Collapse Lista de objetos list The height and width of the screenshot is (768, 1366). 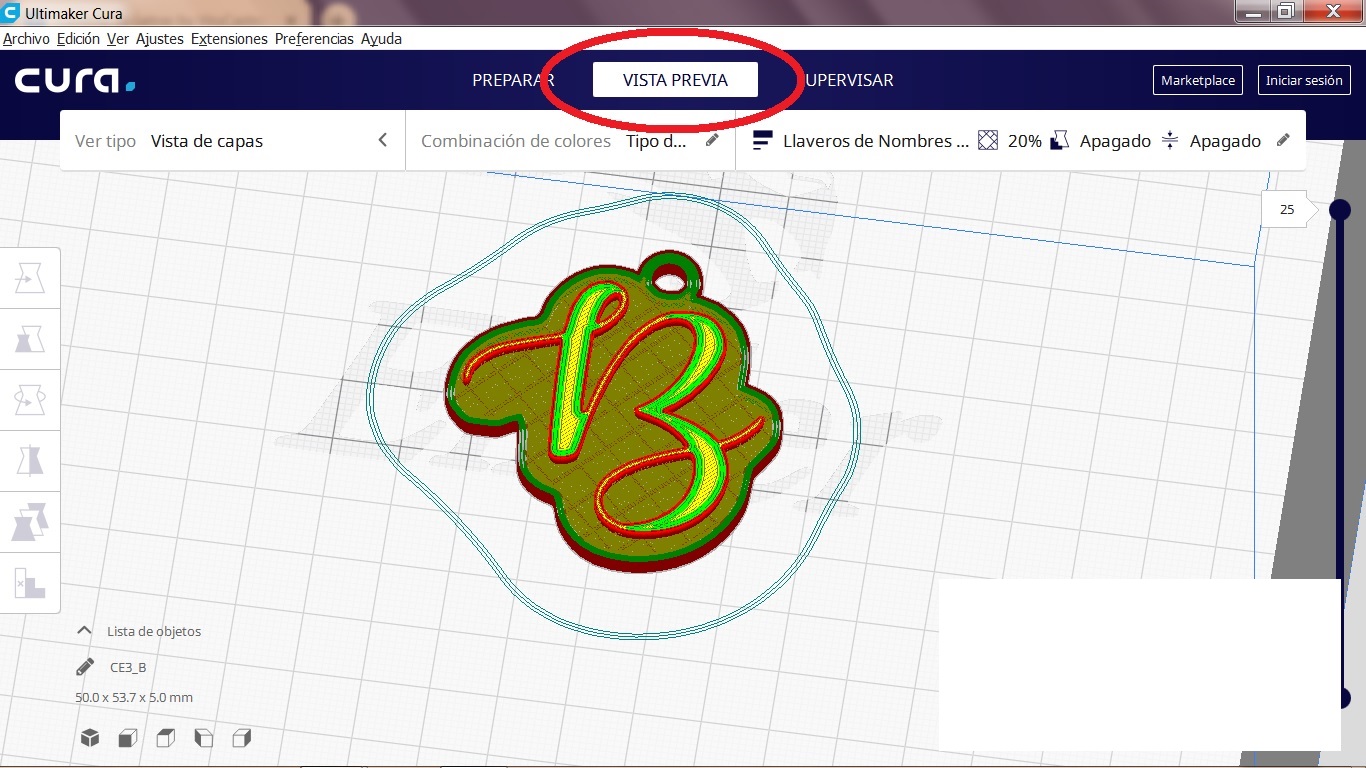click(85, 631)
